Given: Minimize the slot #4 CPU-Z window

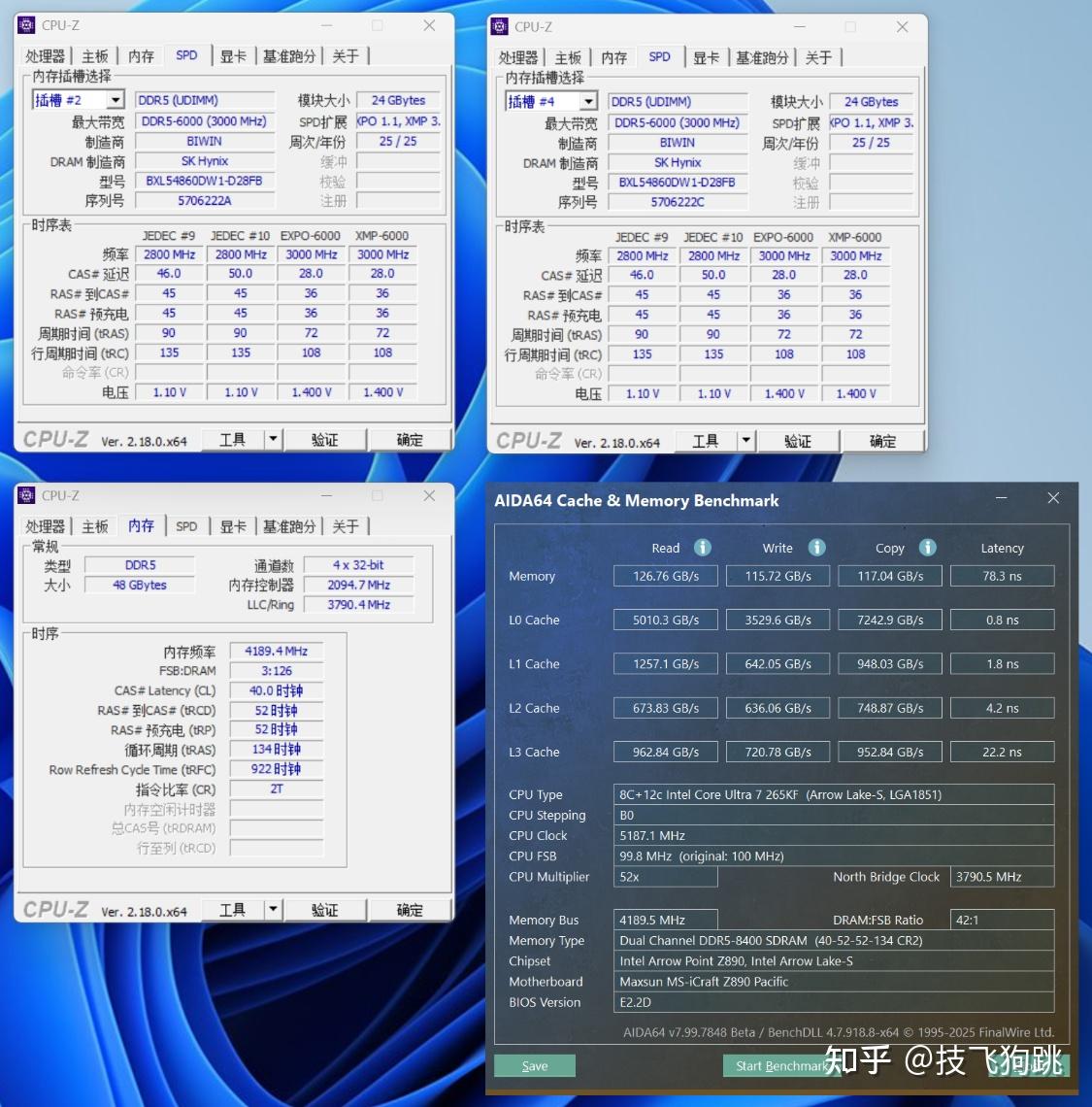Looking at the screenshot, I should tap(799, 27).
